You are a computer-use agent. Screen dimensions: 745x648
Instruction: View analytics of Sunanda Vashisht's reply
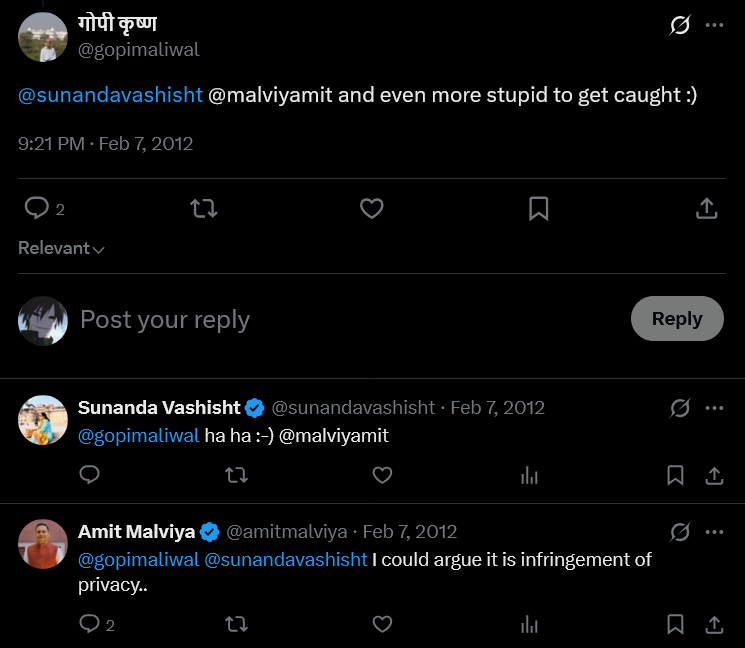point(529,475)
